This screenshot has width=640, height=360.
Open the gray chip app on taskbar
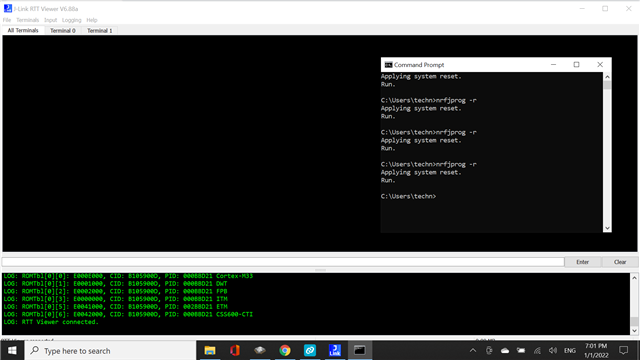[260, 351]
